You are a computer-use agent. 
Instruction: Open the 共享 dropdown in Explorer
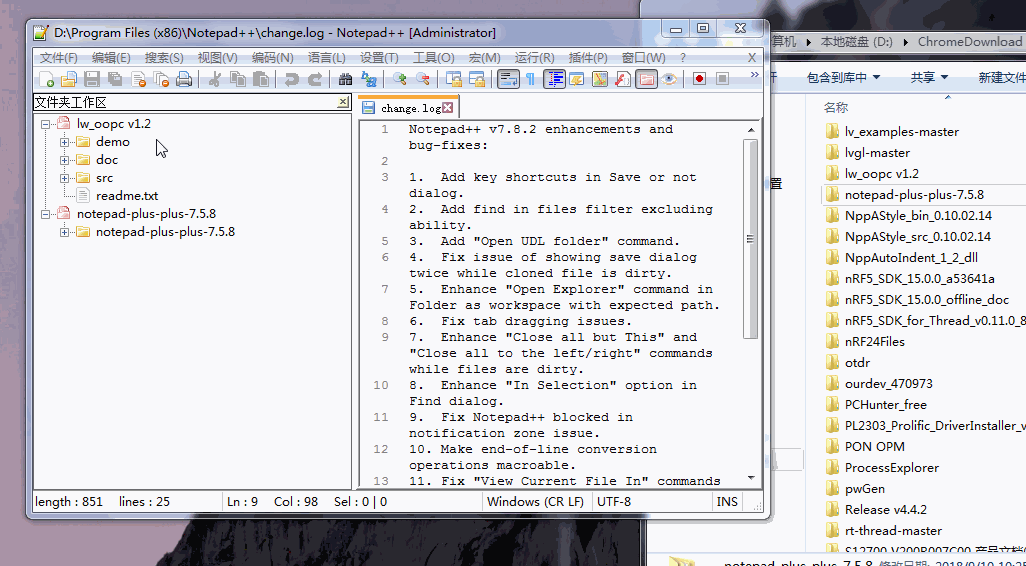coord(929,77)
